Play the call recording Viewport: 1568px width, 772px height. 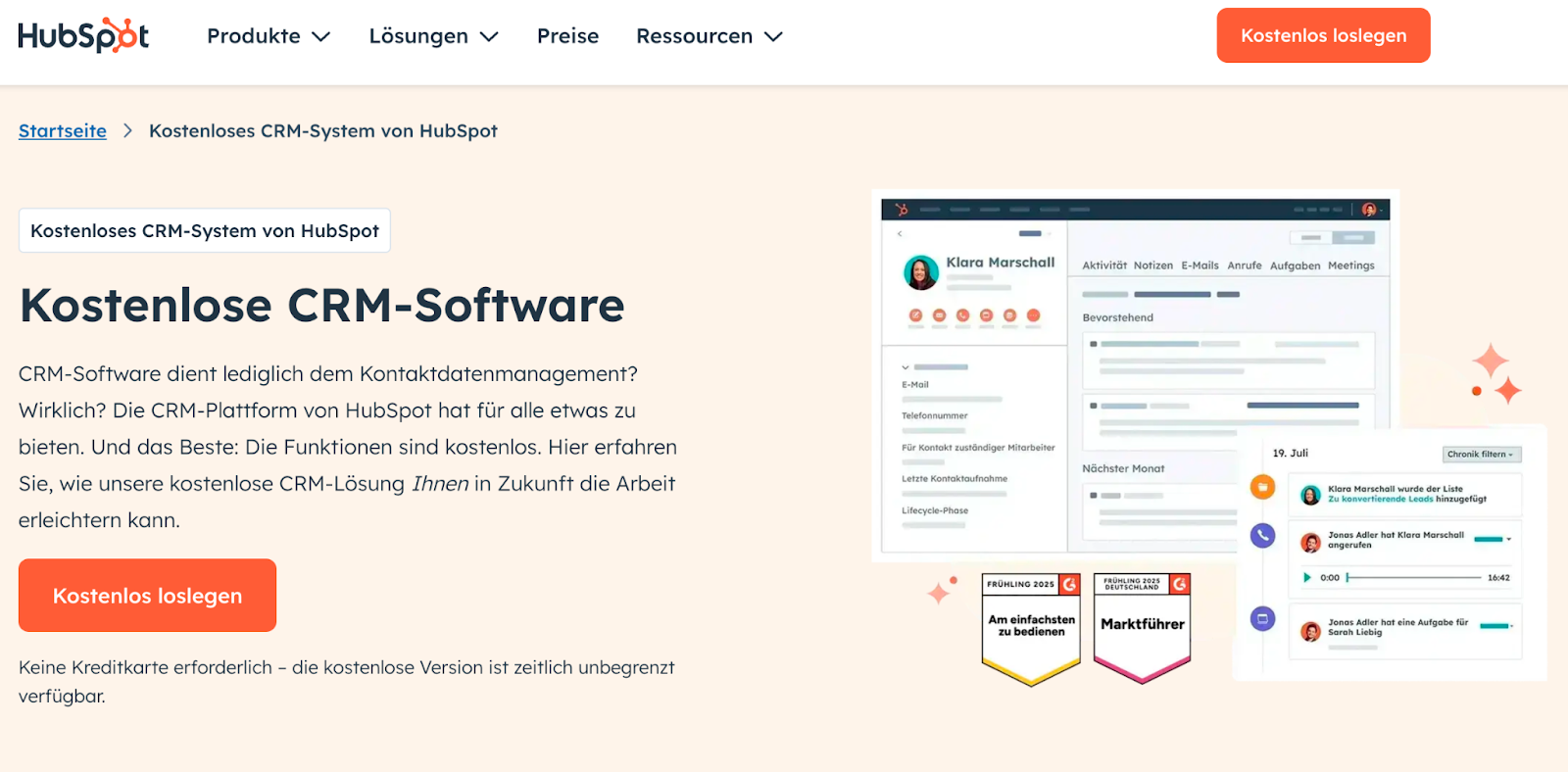click(1306, 578)
